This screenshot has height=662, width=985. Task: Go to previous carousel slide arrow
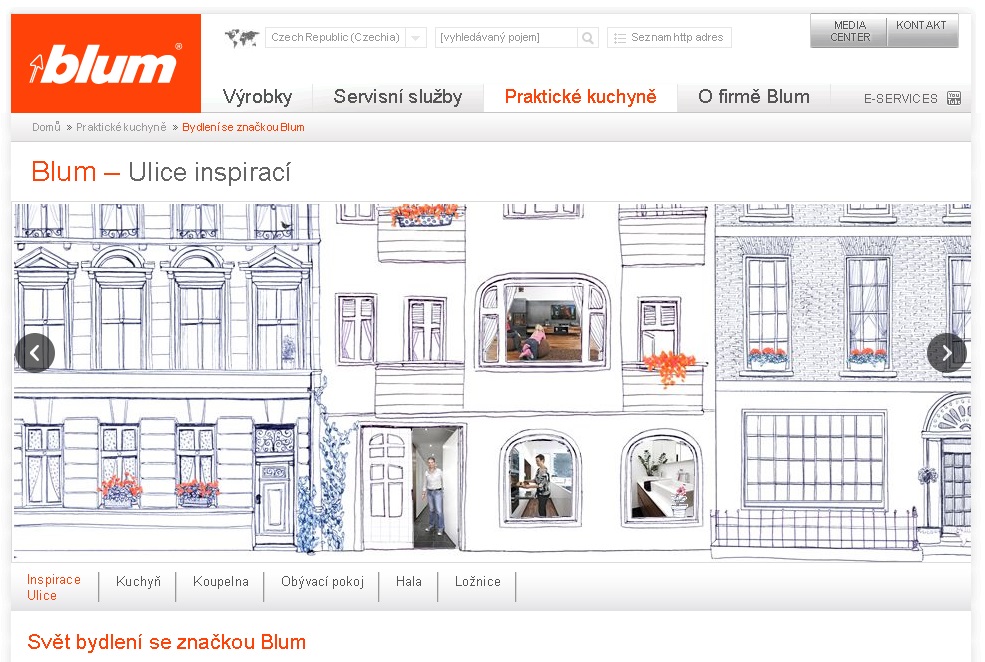tap(35, 353)
